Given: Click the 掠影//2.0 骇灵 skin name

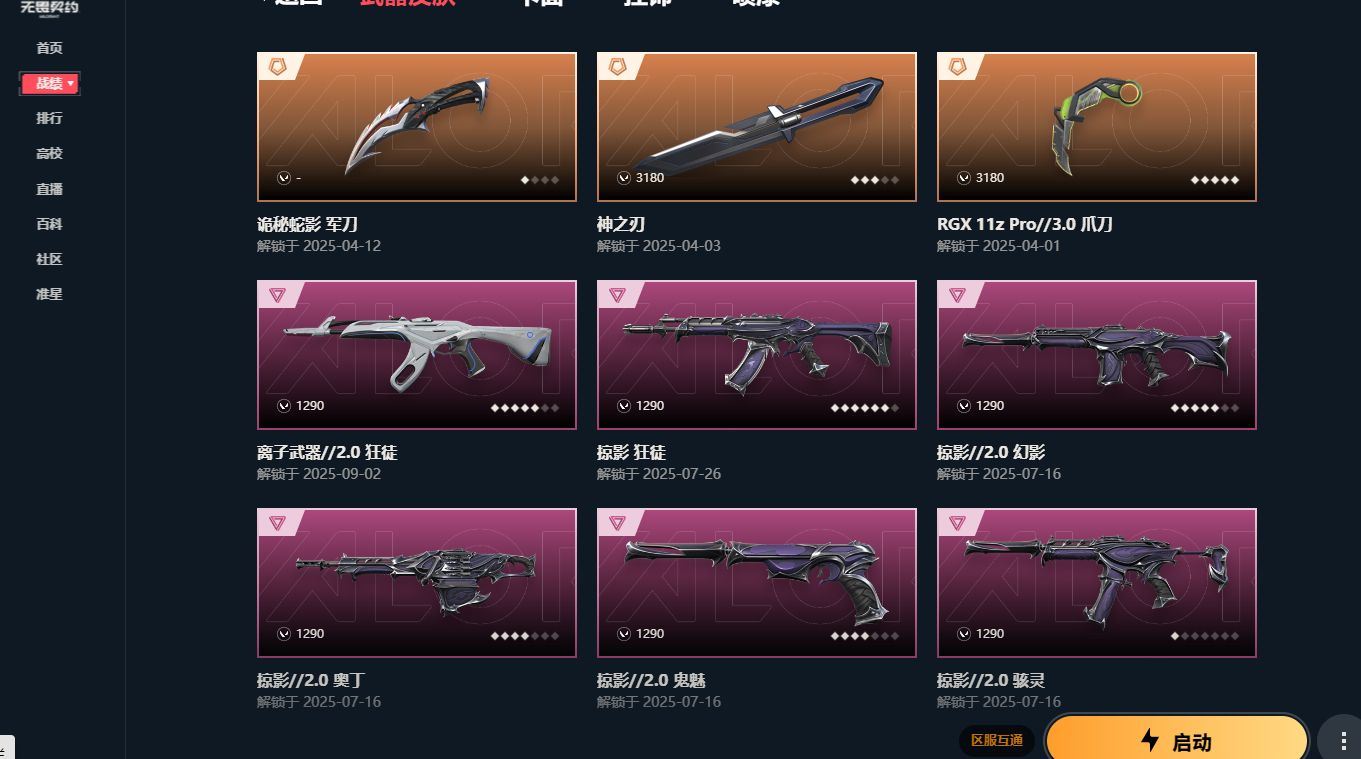Looking at the screenshot, I should [991, 680].
